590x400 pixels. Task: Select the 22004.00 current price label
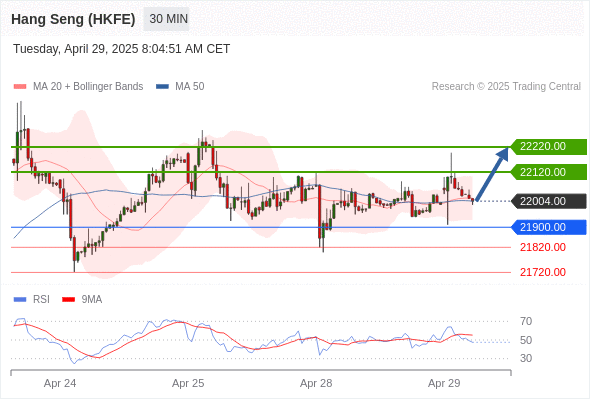549,201
